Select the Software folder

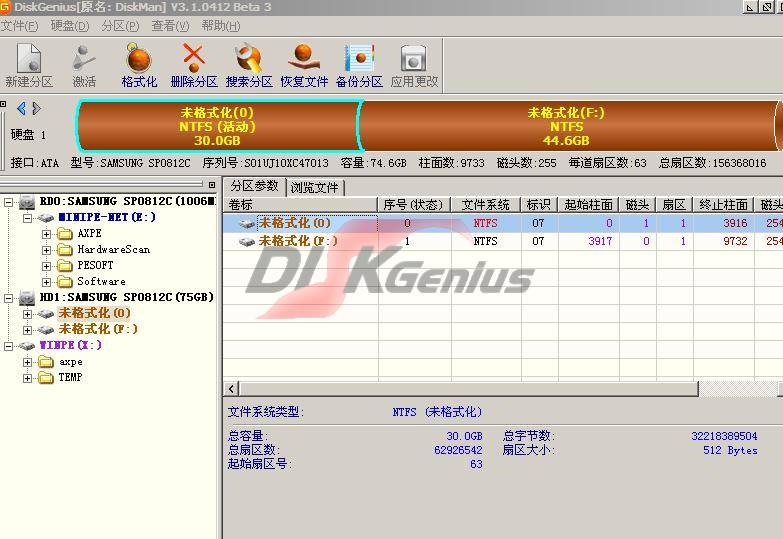click(x=101, y=281)
